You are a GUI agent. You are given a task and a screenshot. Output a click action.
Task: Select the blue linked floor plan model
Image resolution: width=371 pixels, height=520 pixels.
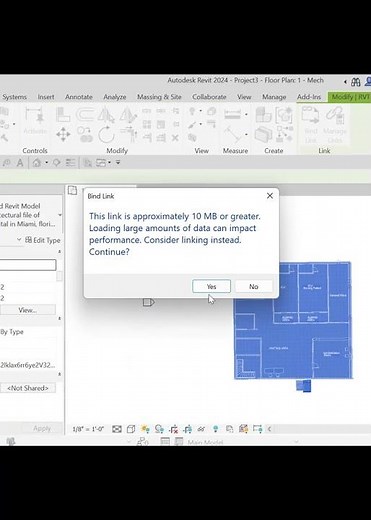pyautogui.click(x=293, y=321)
